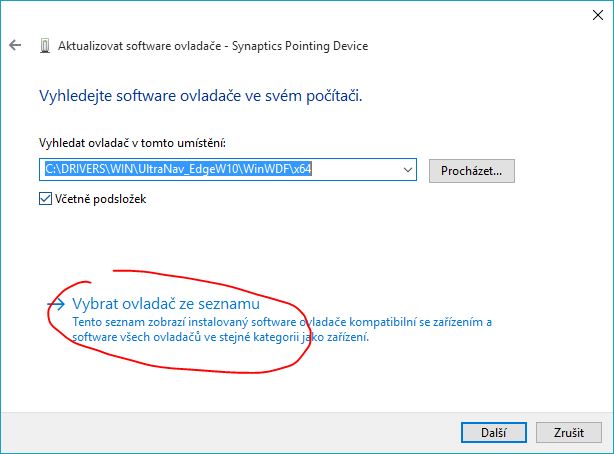Click the empty title bar area
614x454 pixels.
[300, 14]
